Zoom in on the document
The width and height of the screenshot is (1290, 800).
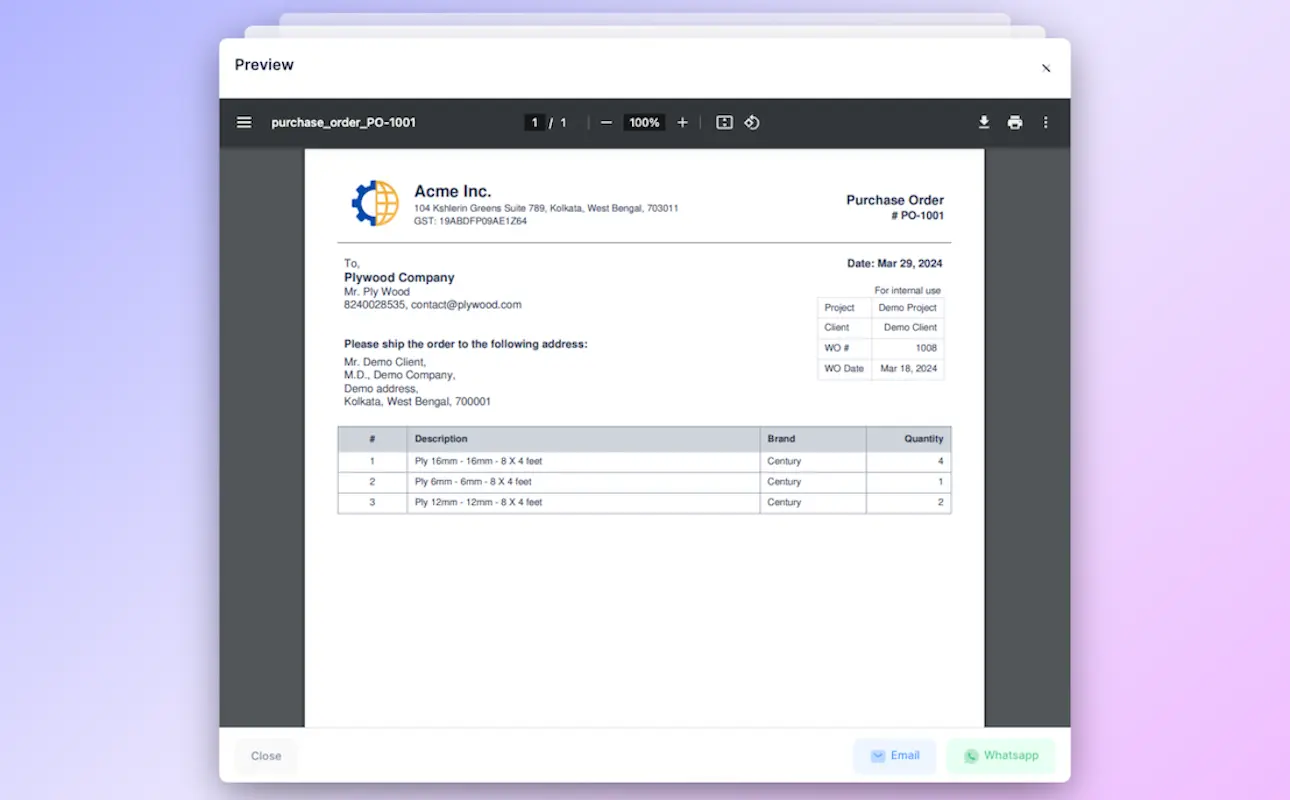tap(682, 122)
